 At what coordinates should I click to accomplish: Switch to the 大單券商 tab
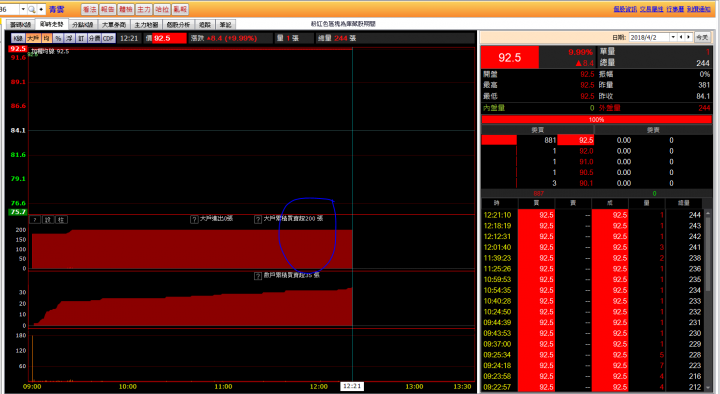point(114,24)
